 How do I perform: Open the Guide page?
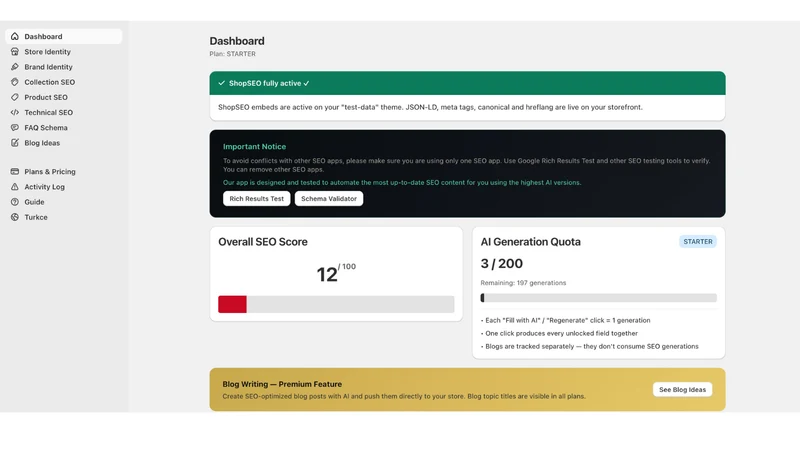(64, 202)
